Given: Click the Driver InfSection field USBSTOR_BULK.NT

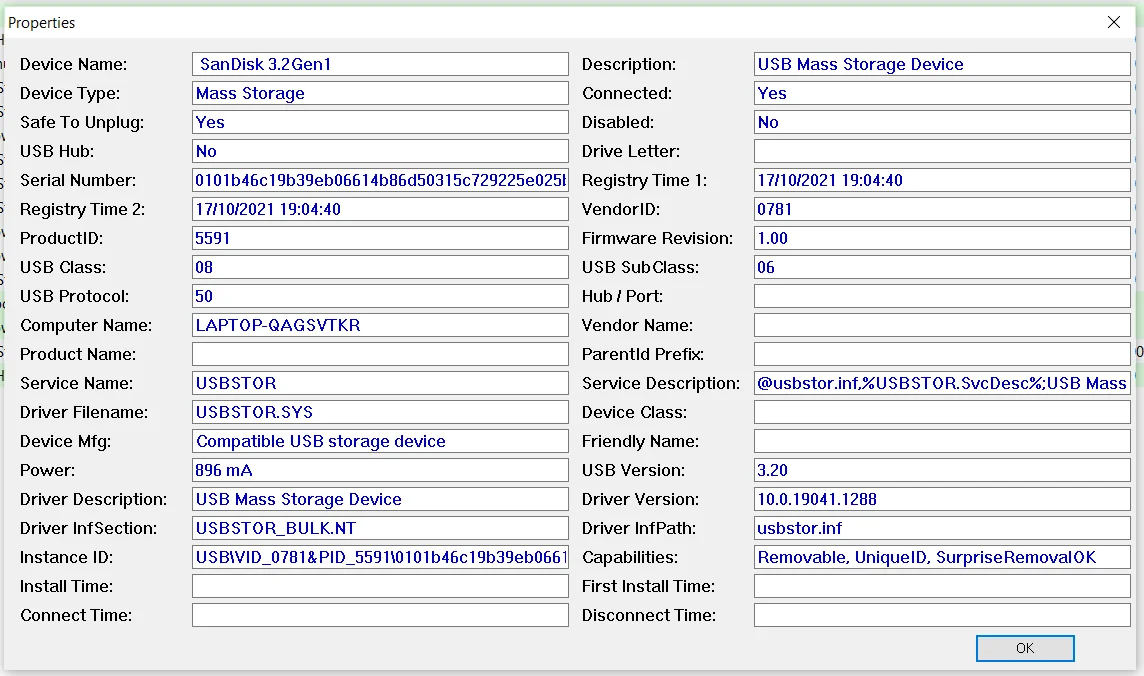Looking at the screenshot, I should (x=380, y=528).
